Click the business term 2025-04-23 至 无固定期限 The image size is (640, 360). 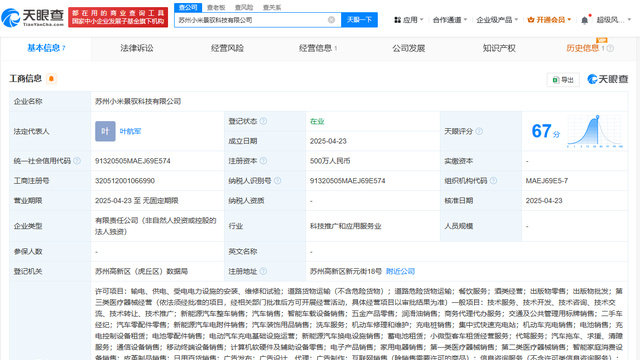pyautogui.click(x=137, y=201)
